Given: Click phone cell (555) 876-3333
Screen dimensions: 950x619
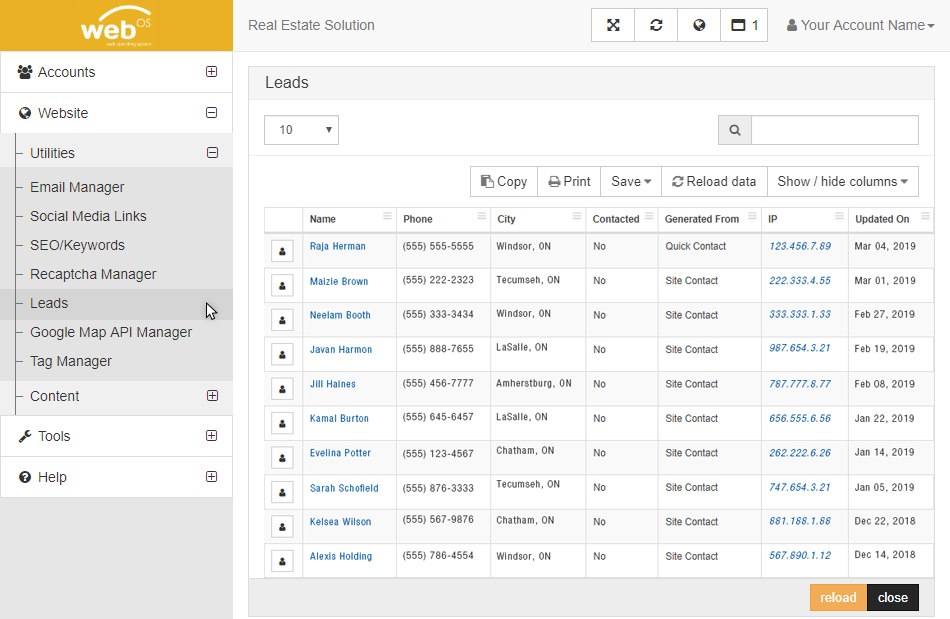Looking at the screenshot, I should [x=438, y=488].
